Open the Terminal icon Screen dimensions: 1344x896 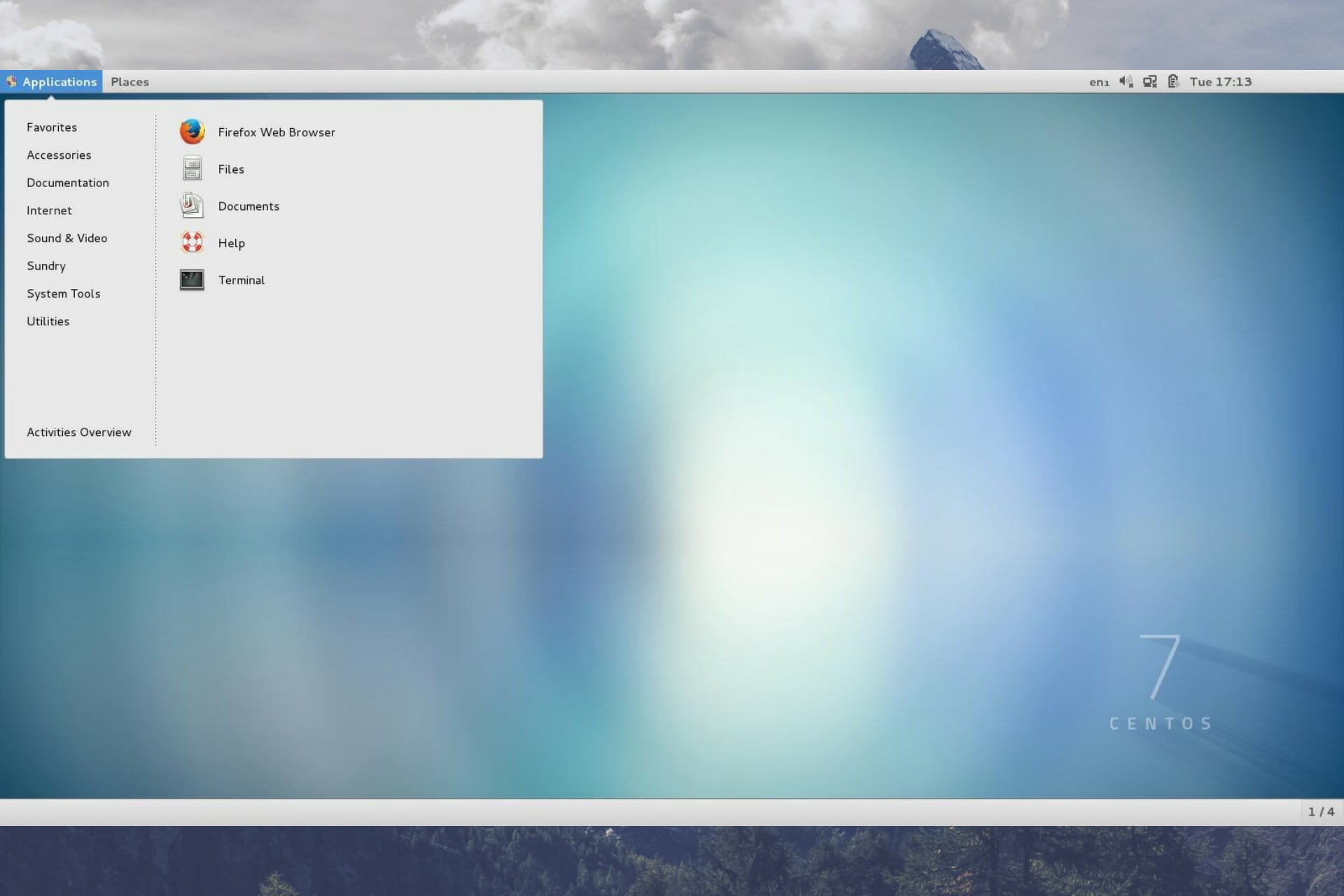[x=192, y=280]
